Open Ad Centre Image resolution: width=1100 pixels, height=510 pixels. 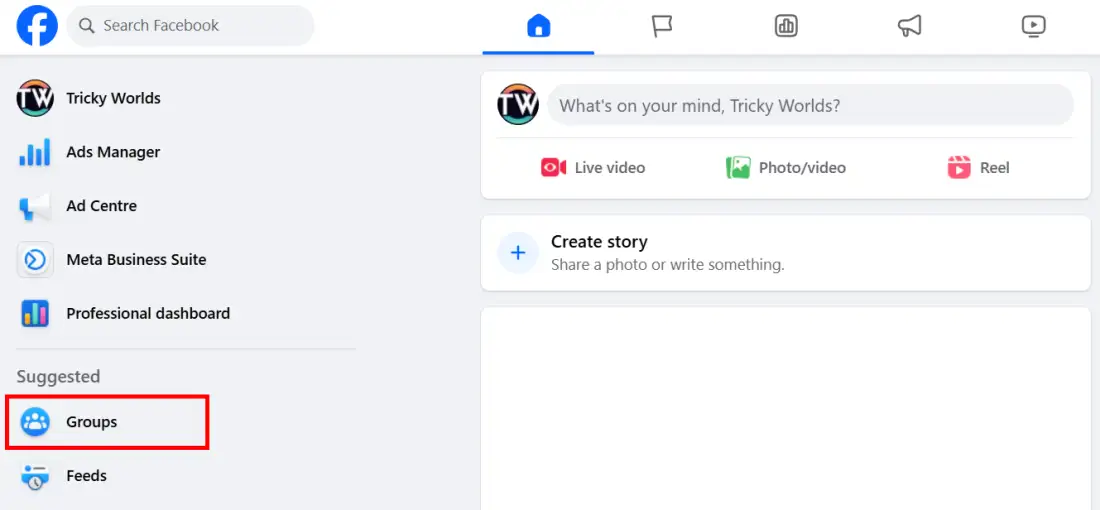(102, 206)
